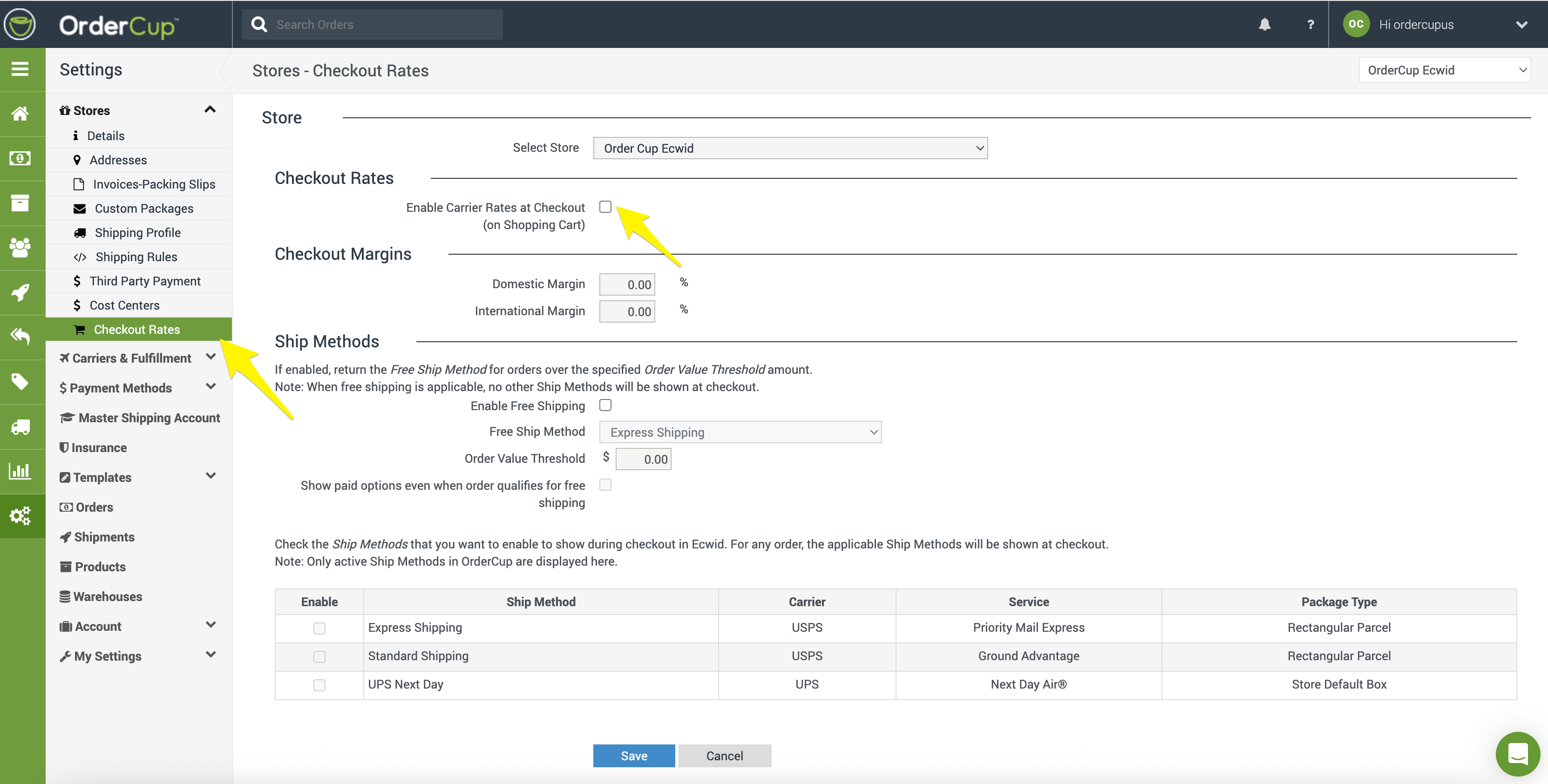Open the live chat bubble icon

click(x=1517, y=753)
